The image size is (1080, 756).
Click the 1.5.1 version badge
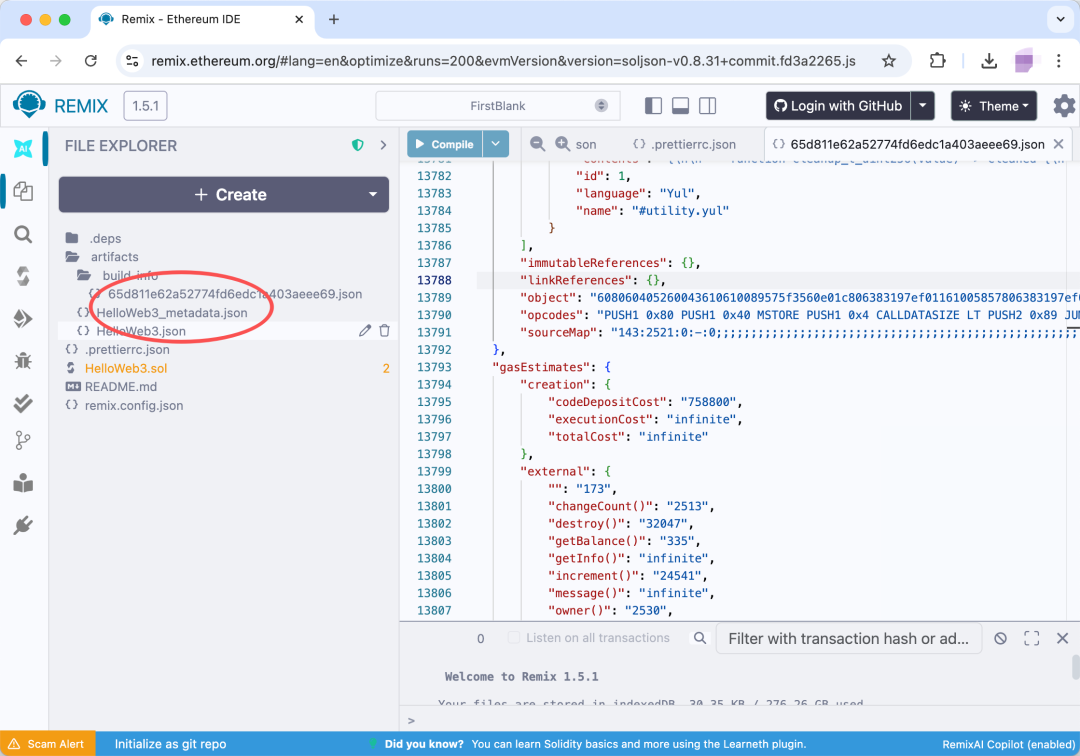pyautogui.click(x=145, y=105)
